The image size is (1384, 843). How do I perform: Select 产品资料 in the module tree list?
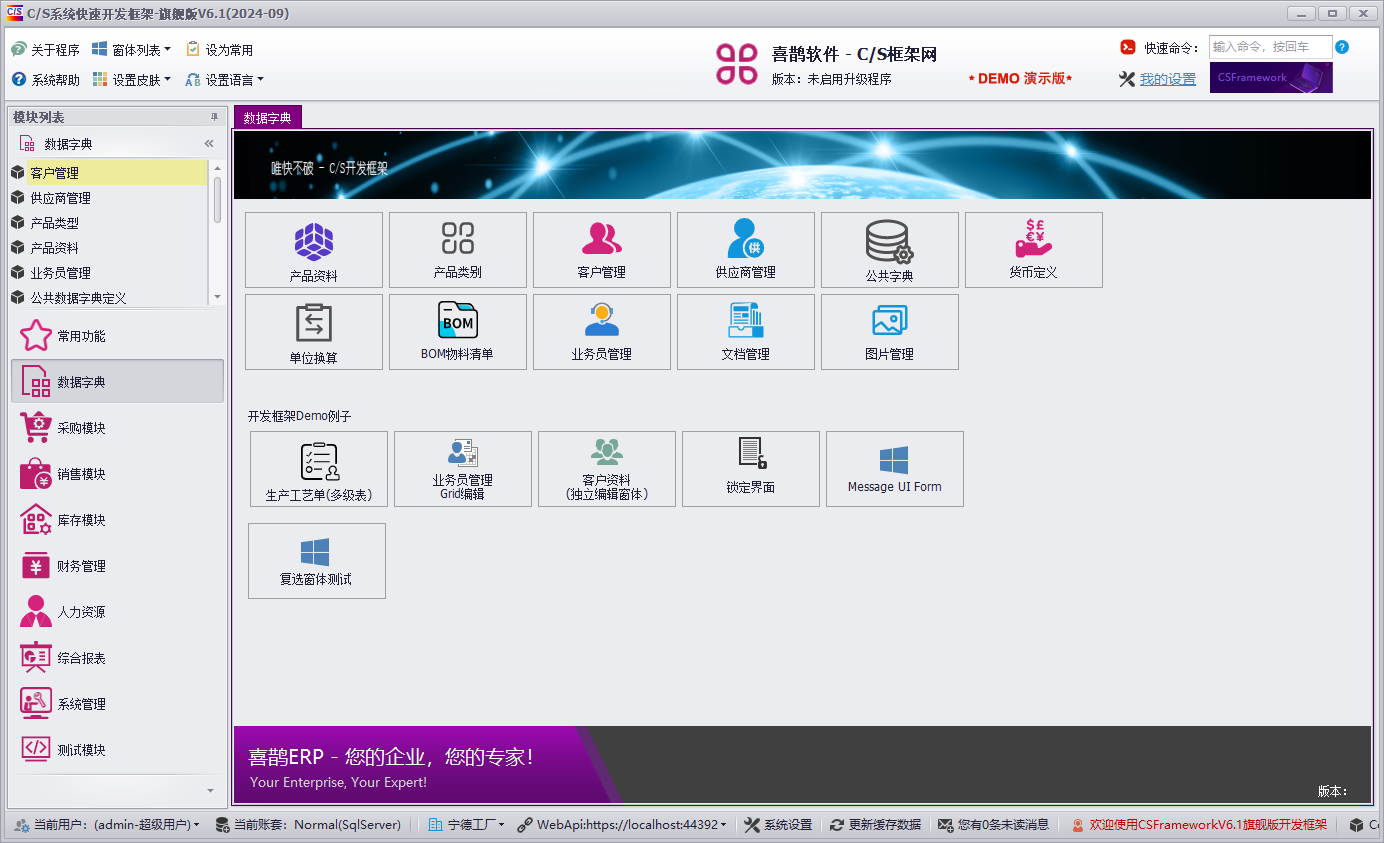(x=108, y=248)
